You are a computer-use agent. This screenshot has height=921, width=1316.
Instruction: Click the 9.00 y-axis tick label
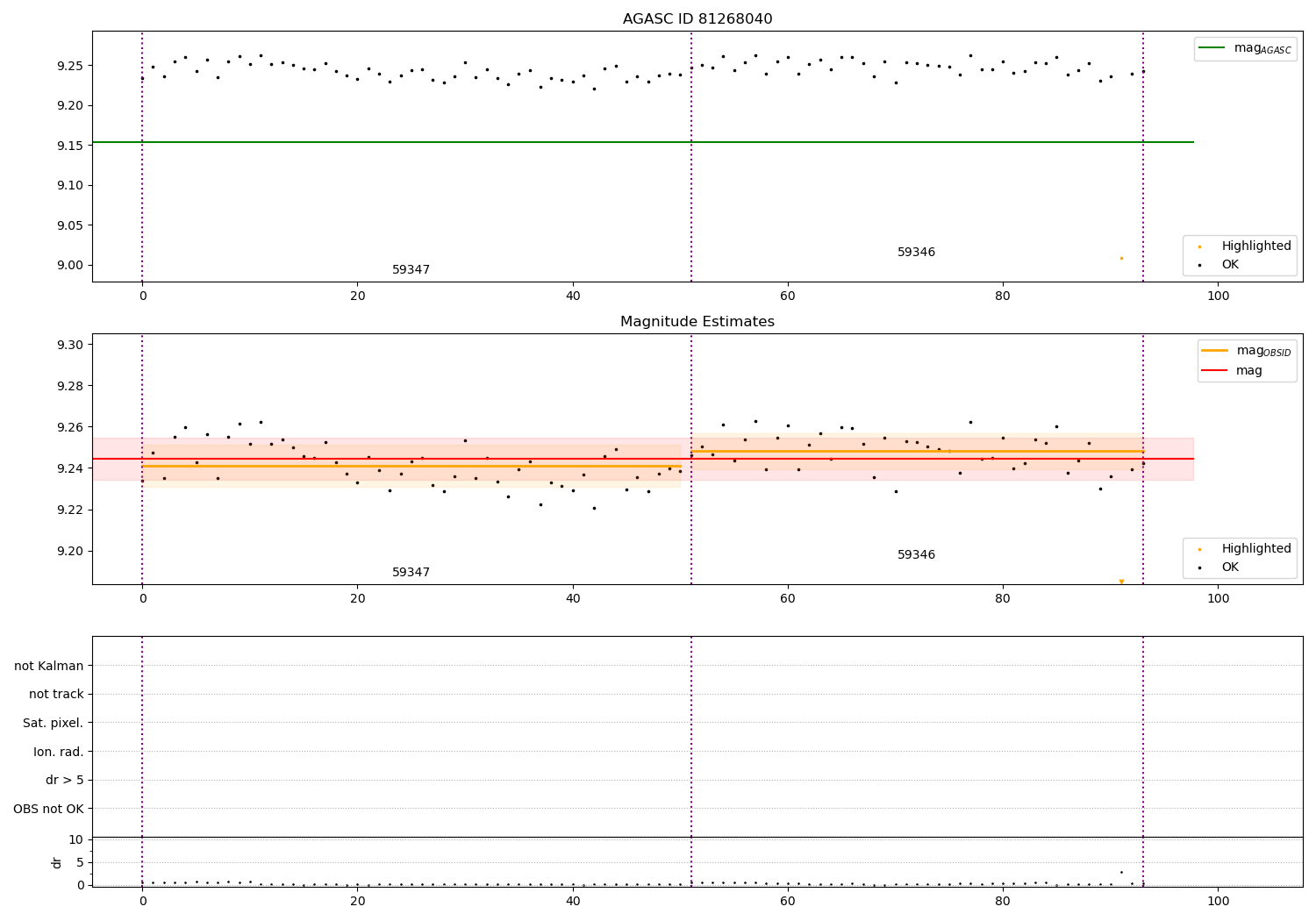click(69, 265)
